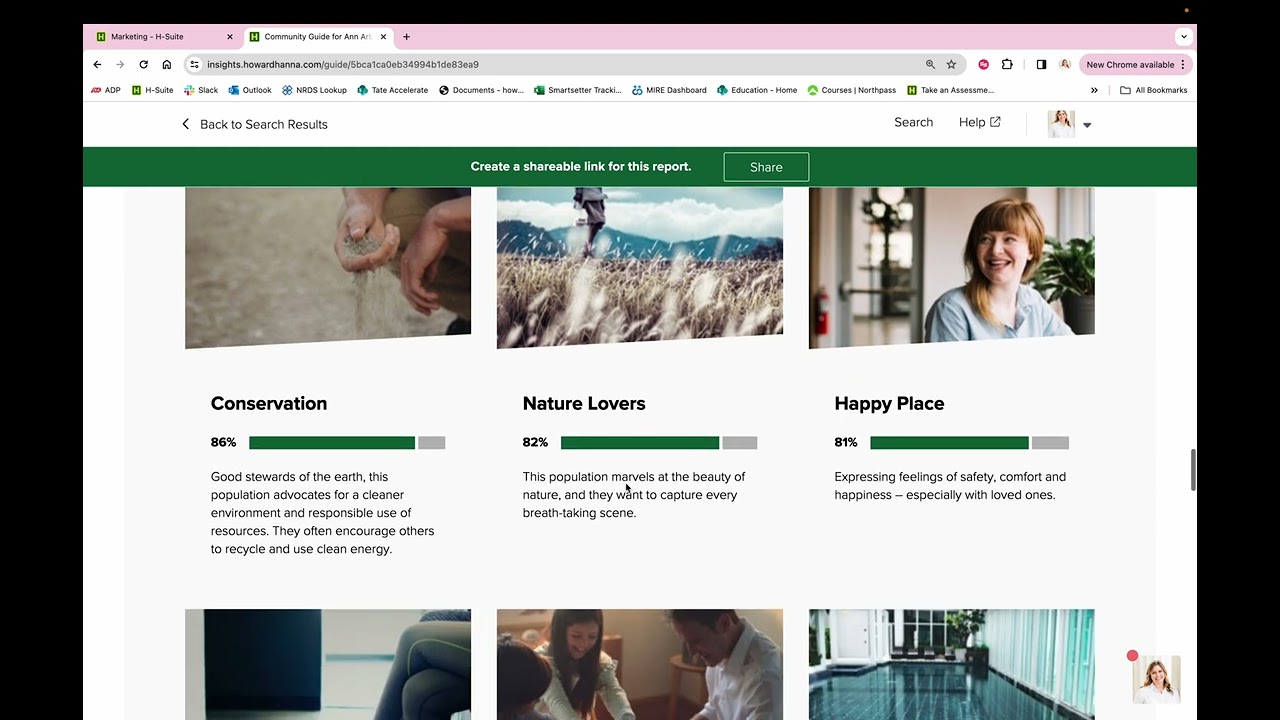Click the family gathering image card
This screenshot has height=720, width=1280.
point(640,664)
